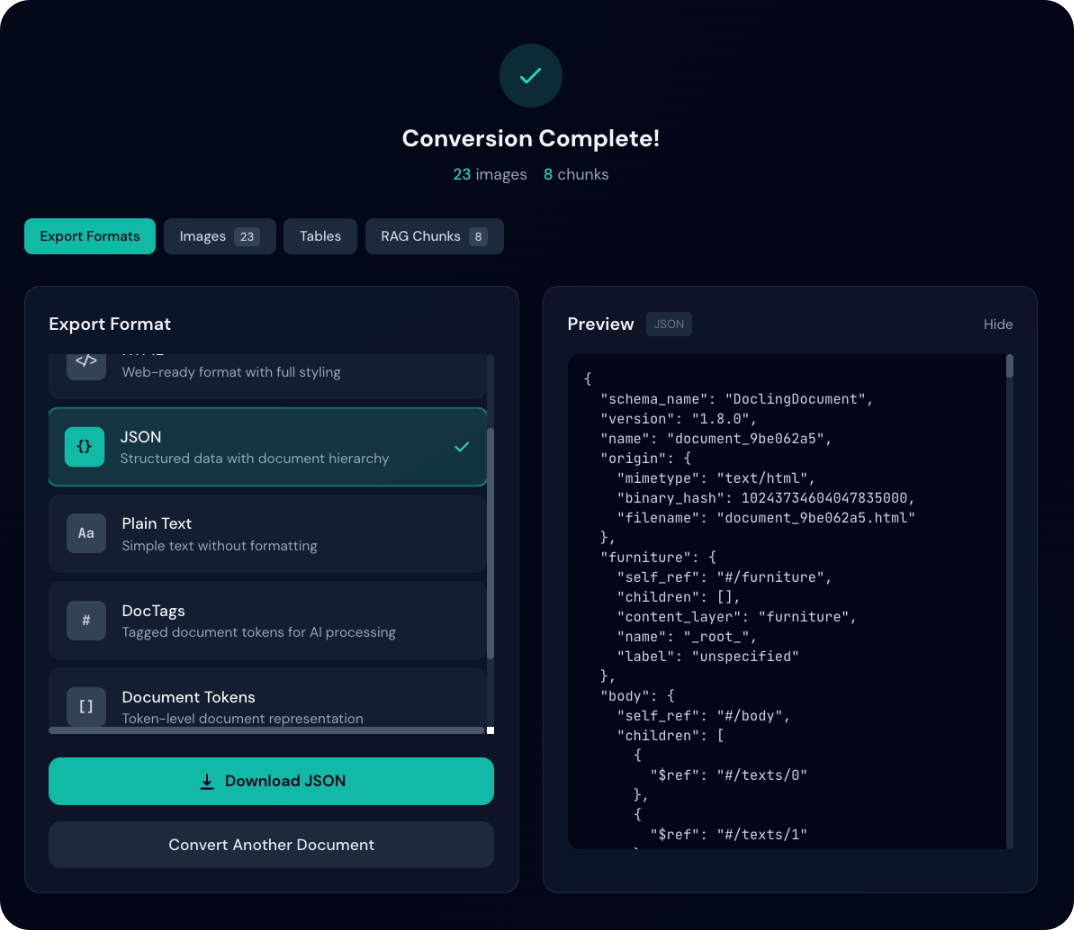Choose Plain Text as the export format

coord(268,533)
